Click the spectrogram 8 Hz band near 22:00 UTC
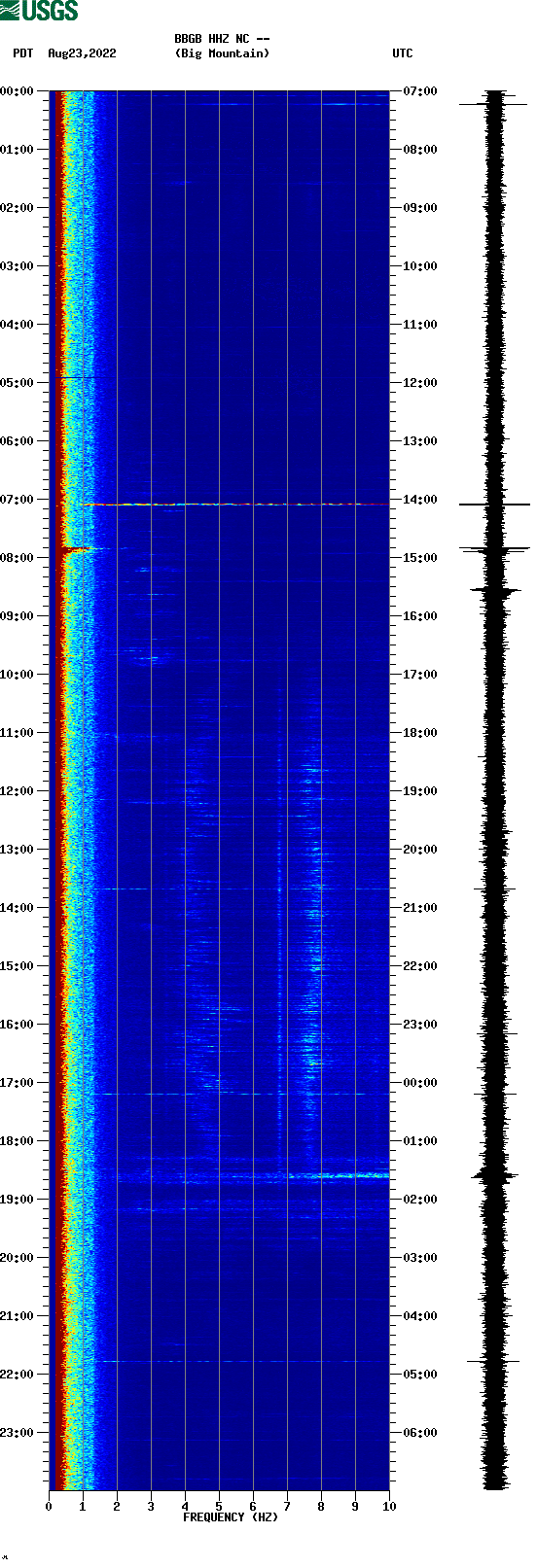Viewport: 537px width, 1568px height. point(316,964)
